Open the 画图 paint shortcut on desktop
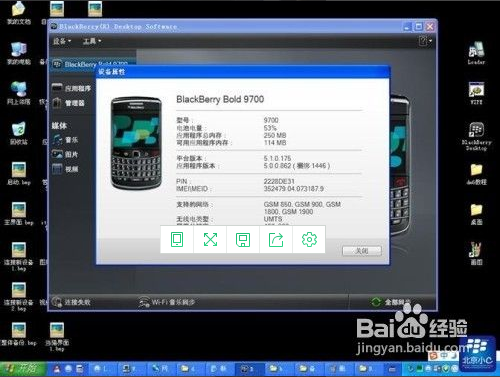Screen dimensions: 500x377 click(x=476, y=253)
